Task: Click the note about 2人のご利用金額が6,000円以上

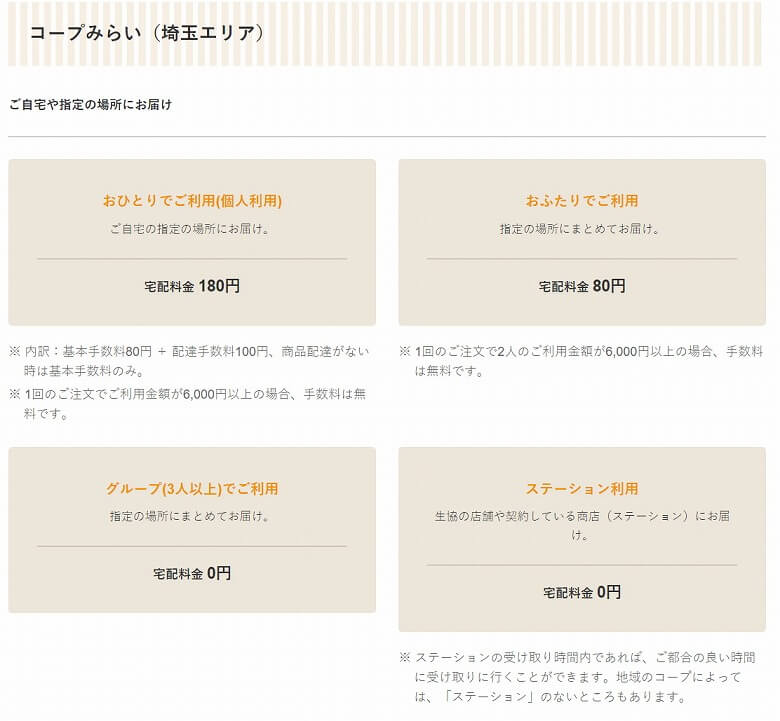Action: (x=581, y=361)
